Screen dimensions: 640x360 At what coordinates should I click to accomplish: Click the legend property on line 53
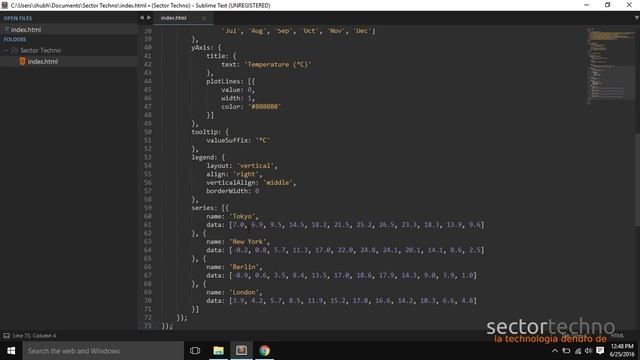pos(202,157)
